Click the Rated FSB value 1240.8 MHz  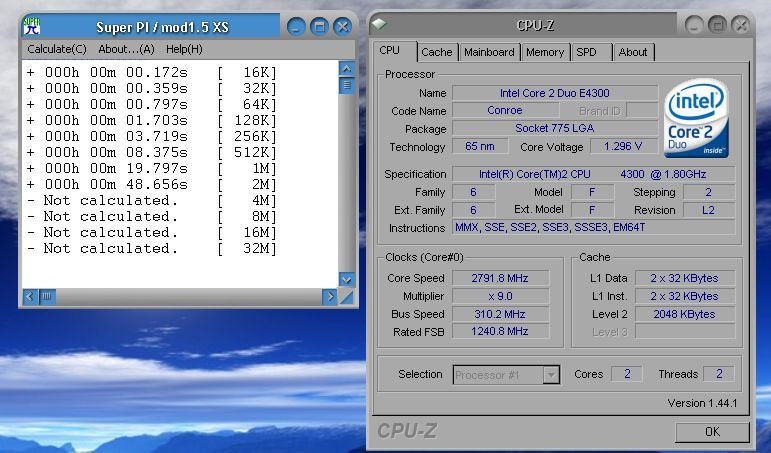[500, 332]
